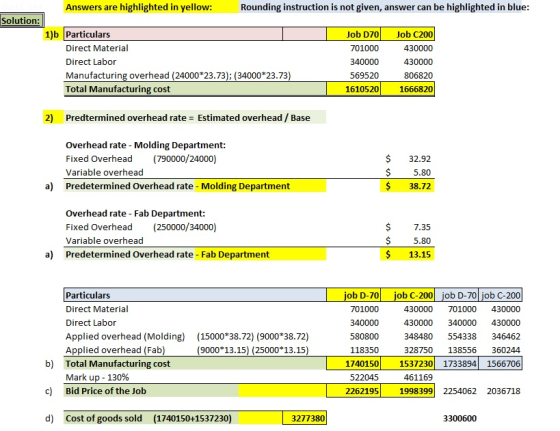Image resolution: width=560 pixels, height=431 pixels.
Task: Click total manufacturing cost 1740150
Action: pyautogui.click(x=354, y=364)
